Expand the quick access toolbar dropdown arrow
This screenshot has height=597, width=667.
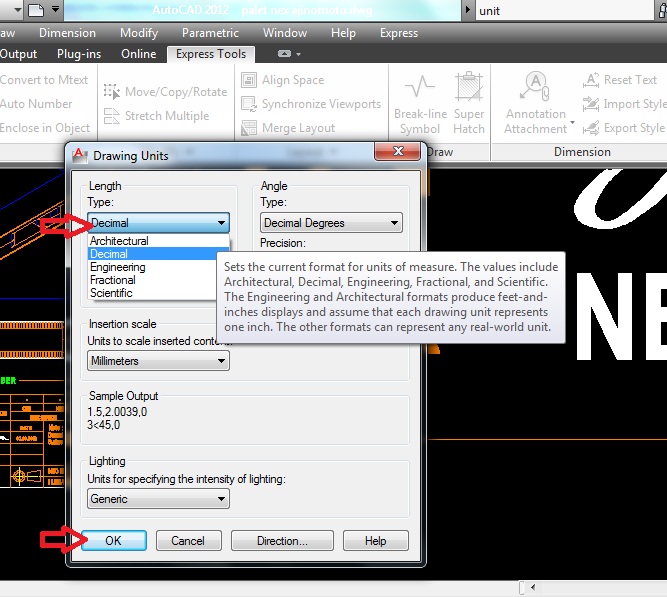[x=55, y=9]
